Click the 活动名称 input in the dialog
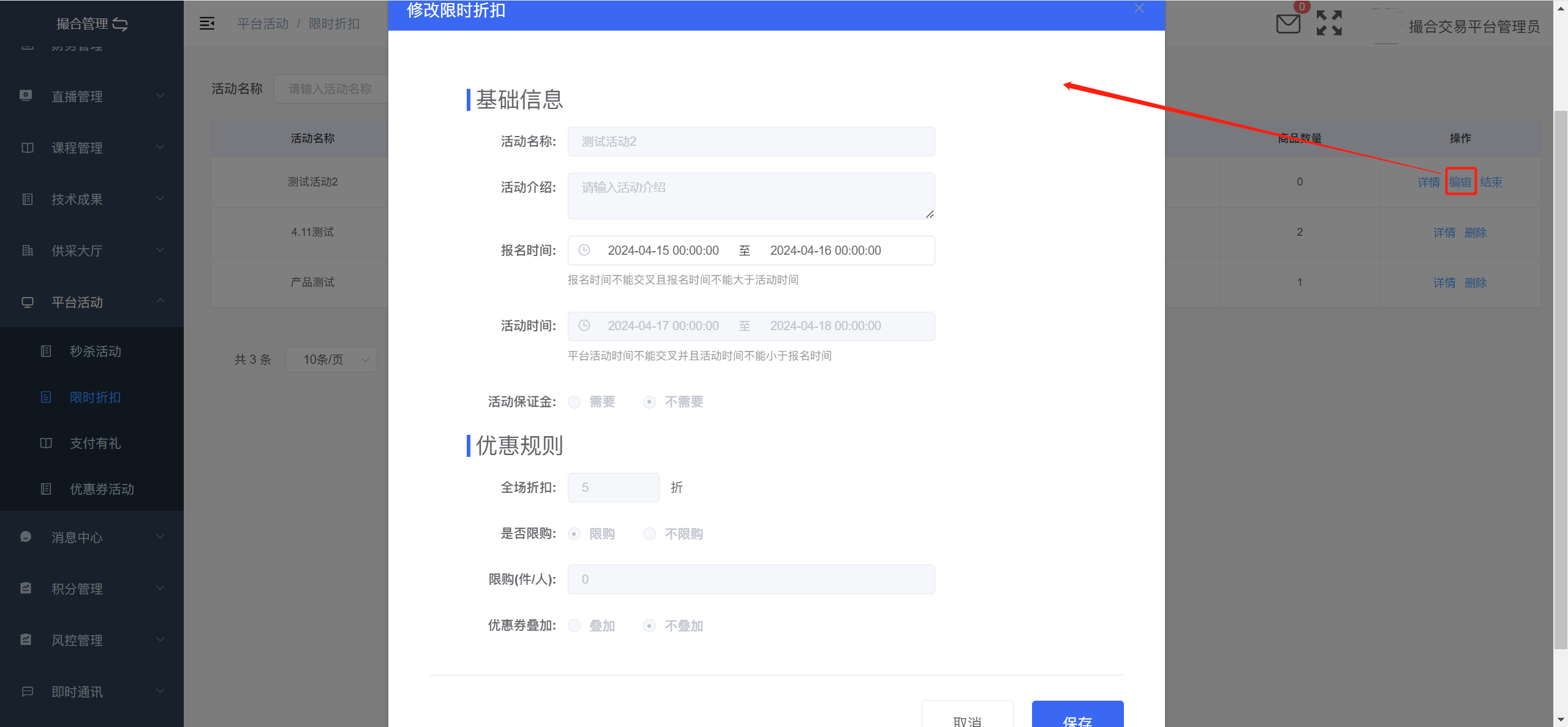The height and width of the screenshot is (727, 1568). pyautogui.click(x=751, y=141)
